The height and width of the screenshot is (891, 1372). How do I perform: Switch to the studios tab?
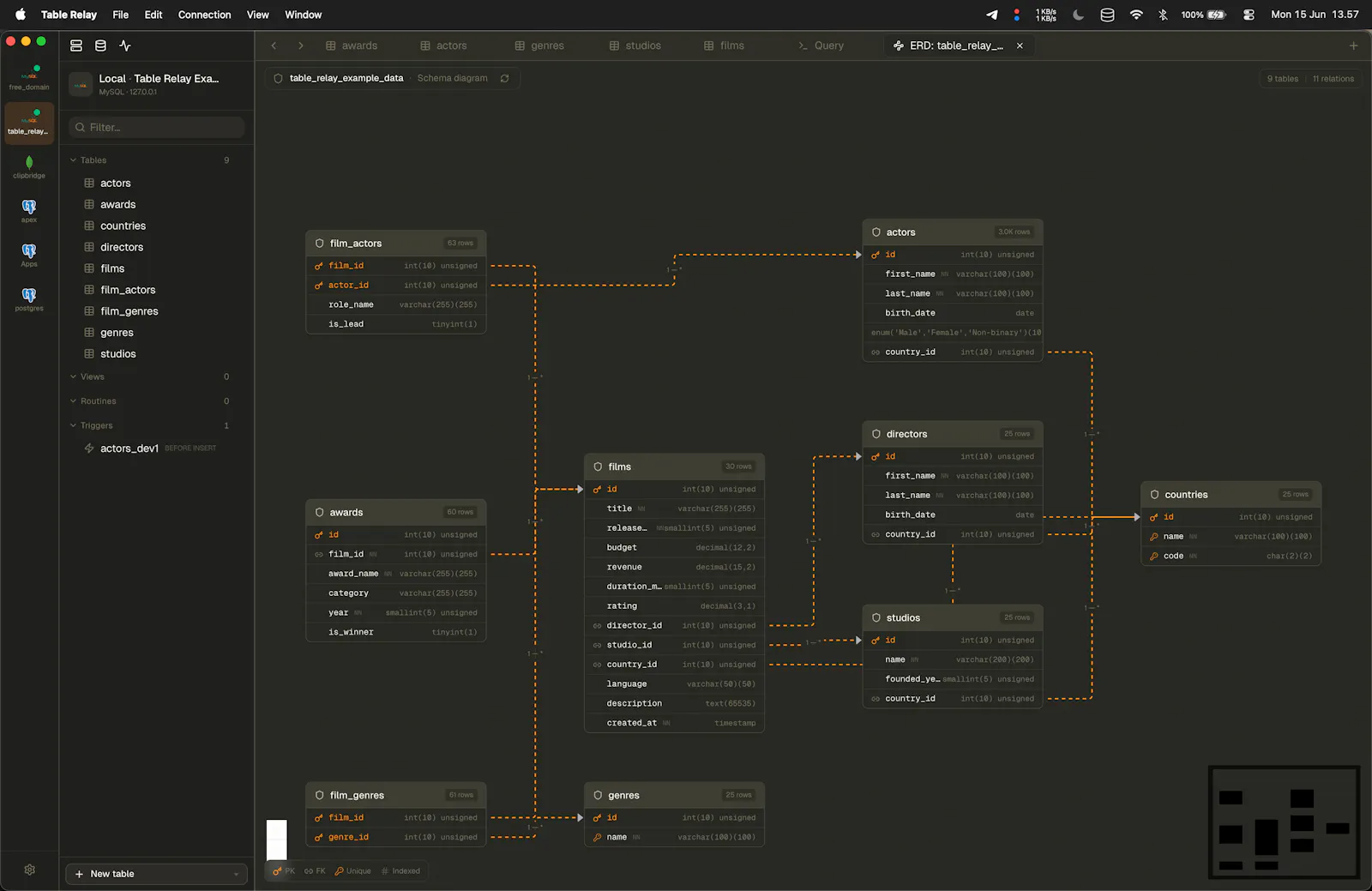(x=635, y=45)
